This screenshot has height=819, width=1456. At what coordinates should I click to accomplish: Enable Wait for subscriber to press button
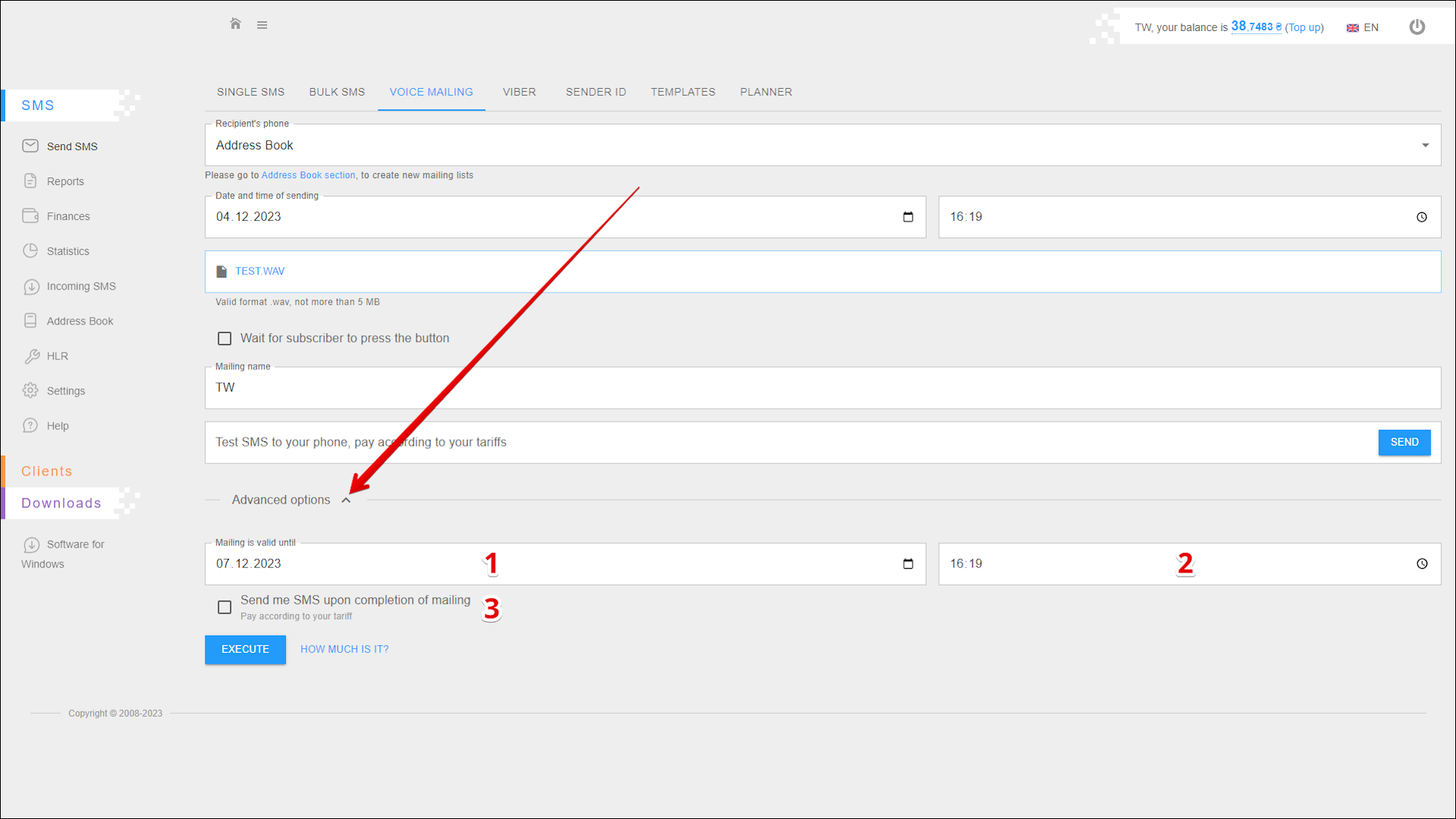pyautogui.click(x=224, y=338)
